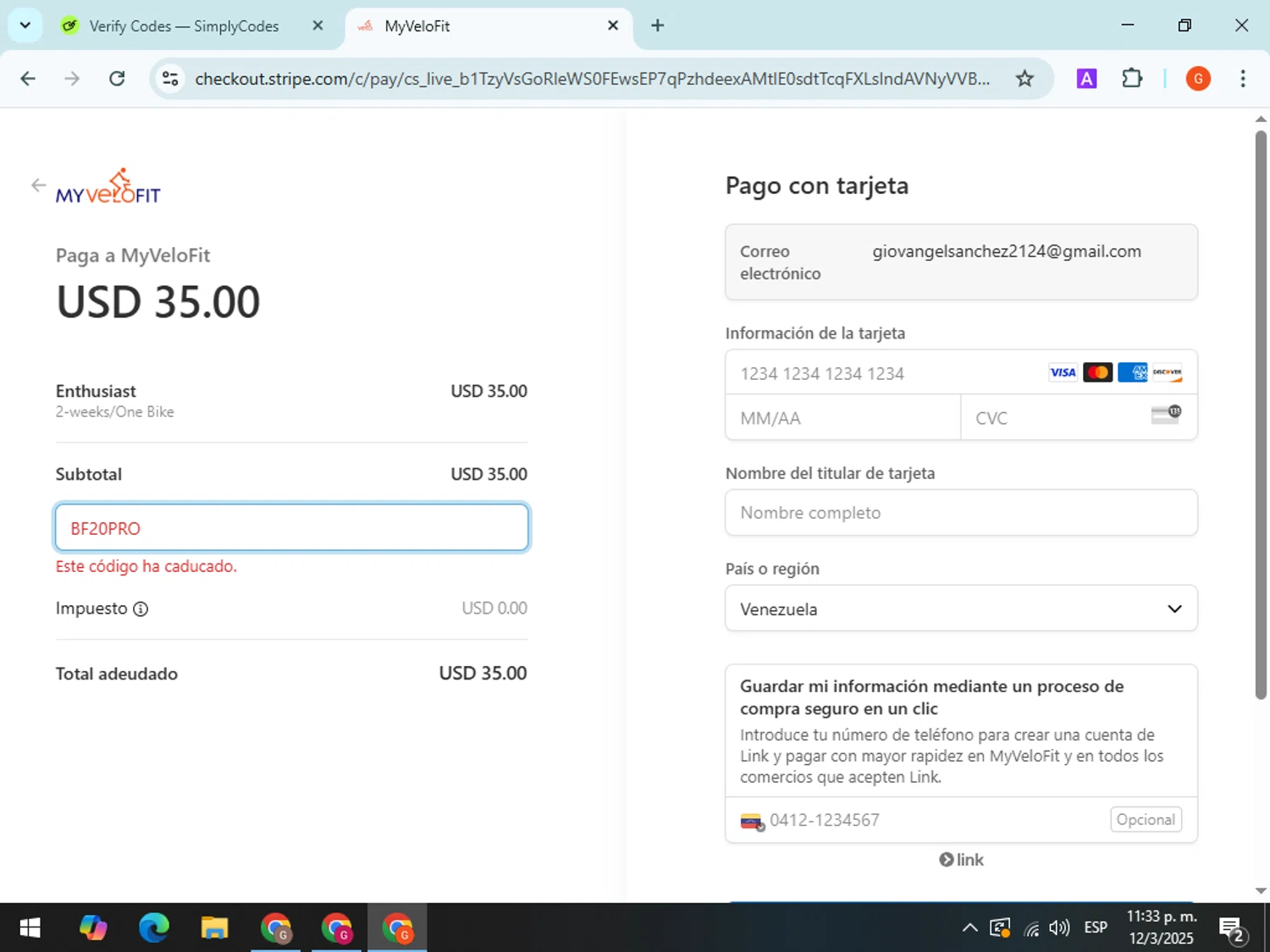Click the email giovangelsanchez2124@gmail.com field

(961, 262)
